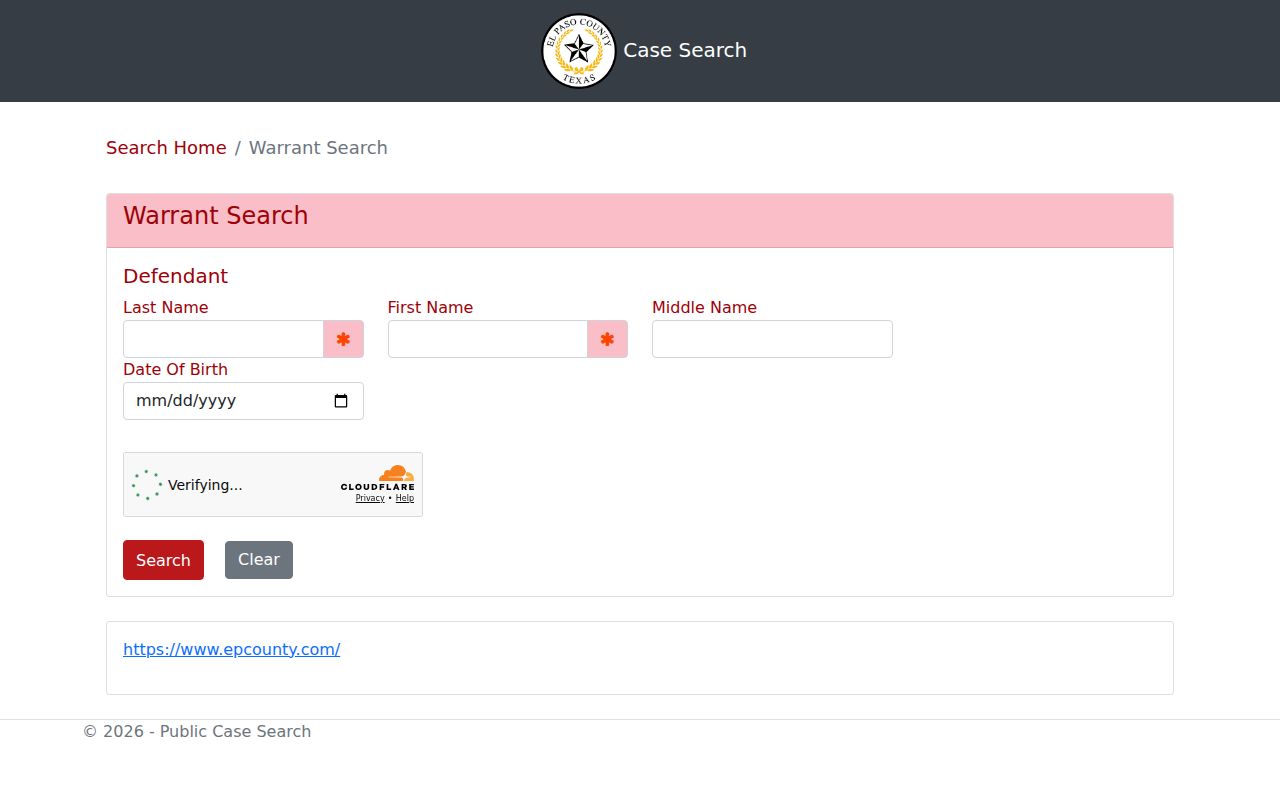1280x800 pixels.
Task: Click the Cloudflare logo in verification widget
Action: (378, 478)
